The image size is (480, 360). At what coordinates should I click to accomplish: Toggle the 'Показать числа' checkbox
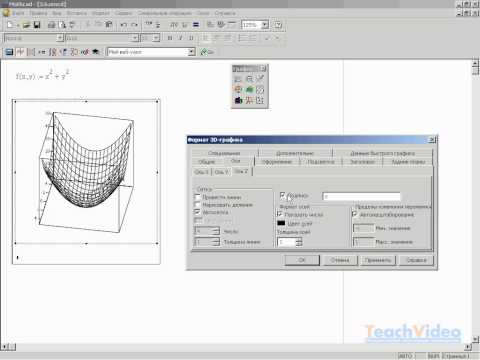tap(280, 214)
